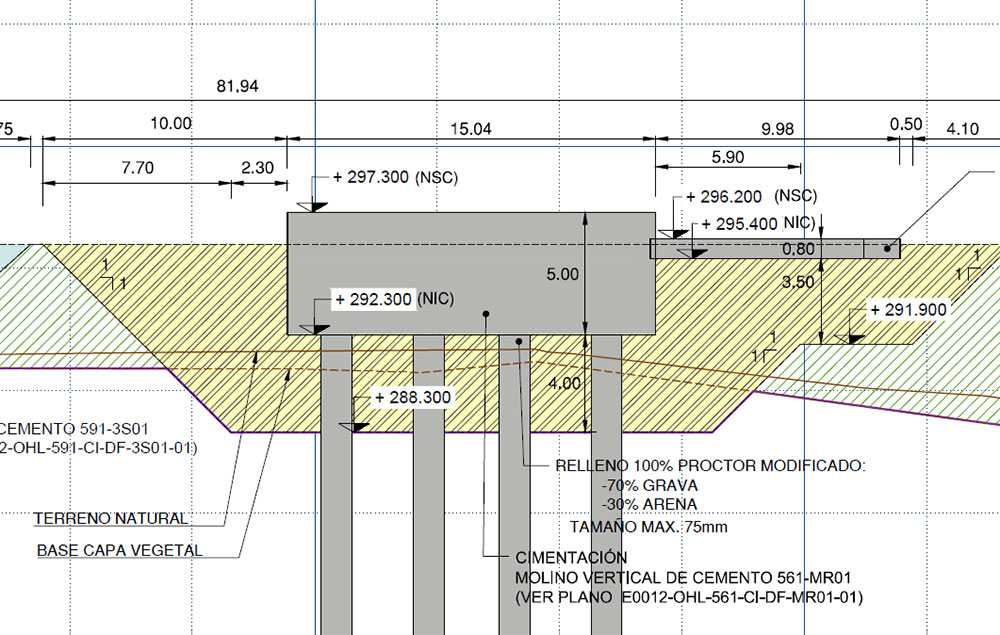Click the leader dot of the RELLENO callout

tap(519, 343)
